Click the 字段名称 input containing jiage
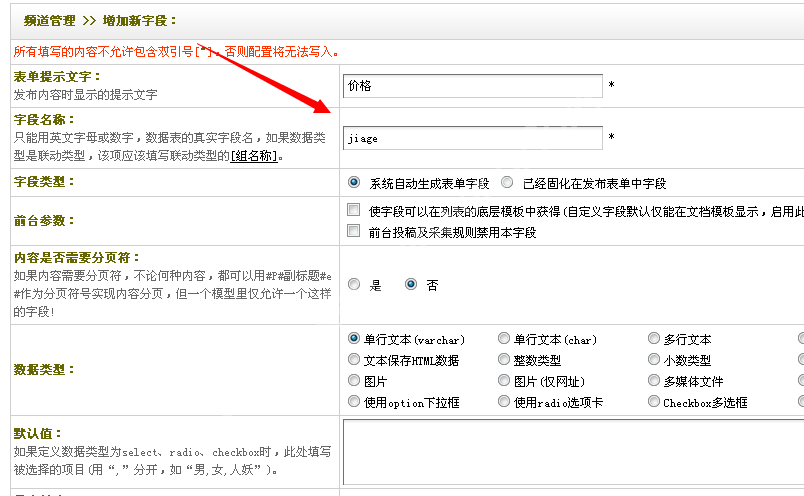This screenshot has height=496, width=804. (x=473, y=138)
